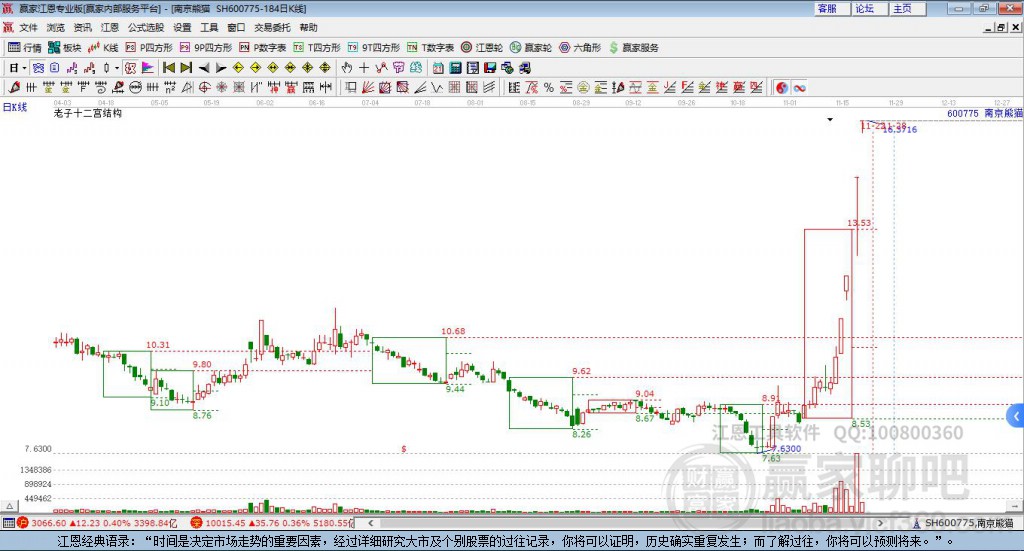Move chart left with black arrow
Viewport: 1024px width, 551px height.
pos(204,68)
